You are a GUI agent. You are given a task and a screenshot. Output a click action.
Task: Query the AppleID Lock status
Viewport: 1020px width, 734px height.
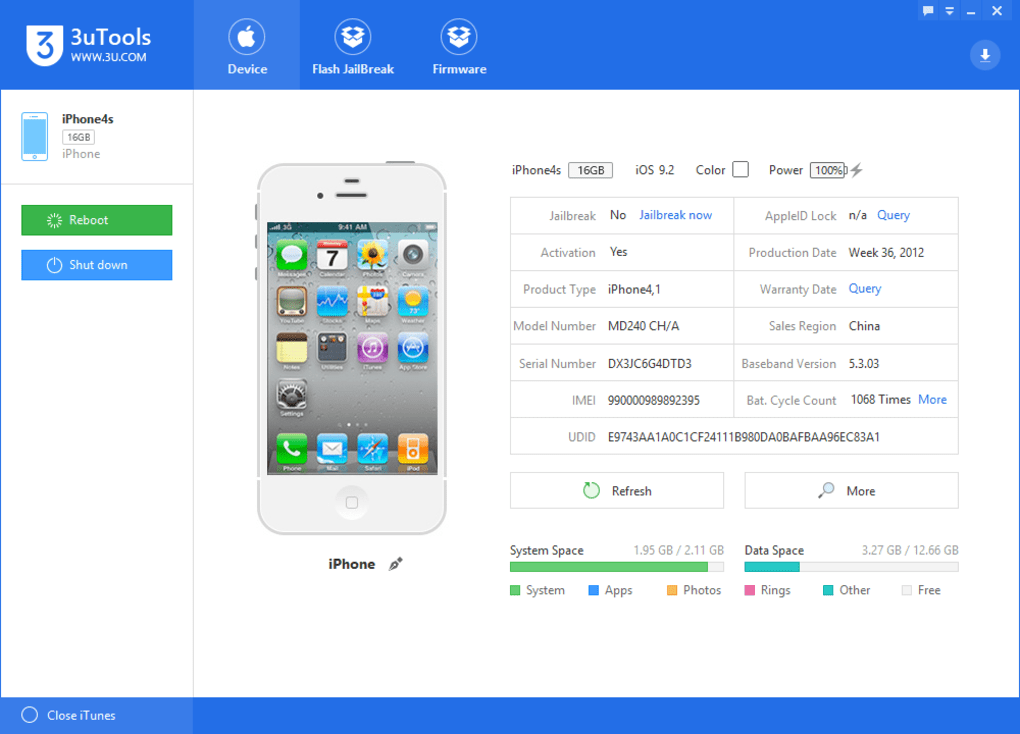tap(893, 215)
